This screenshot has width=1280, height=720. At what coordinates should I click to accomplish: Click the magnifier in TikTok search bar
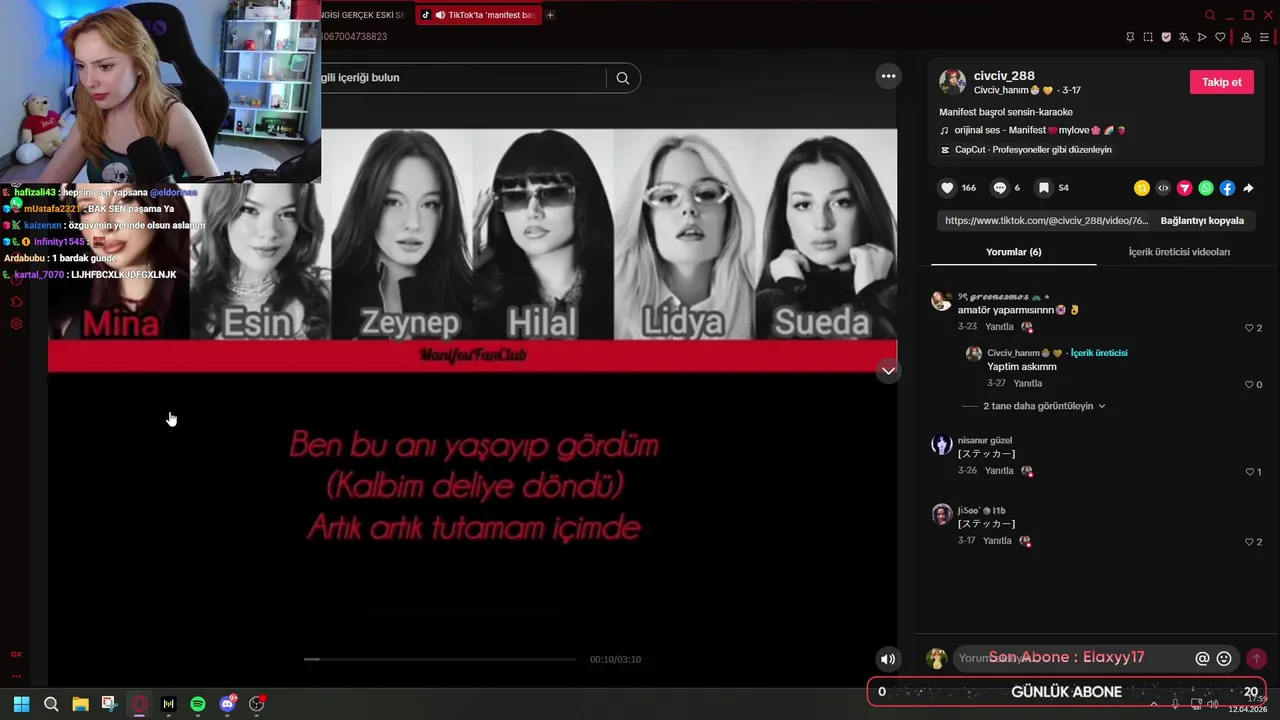pos(623,78)
